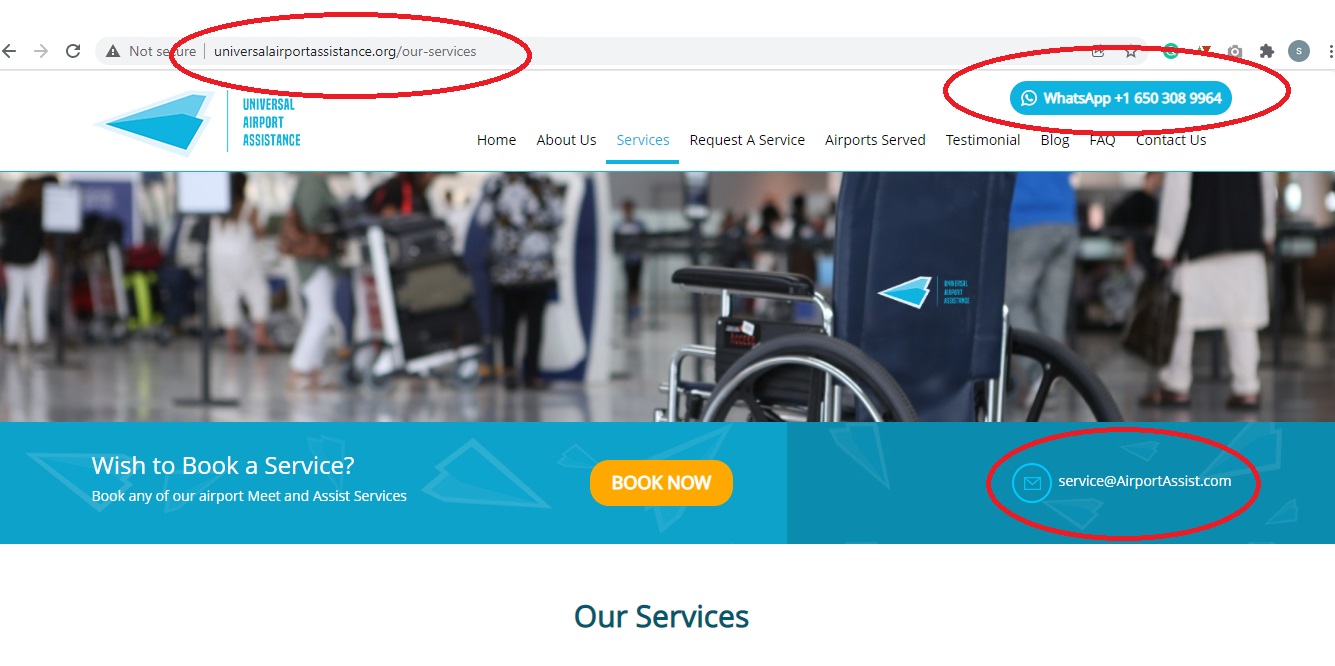This screenshot has height=666, width=1335.
Task: Open the Request A Service page
Action: (x=747, y=140)
